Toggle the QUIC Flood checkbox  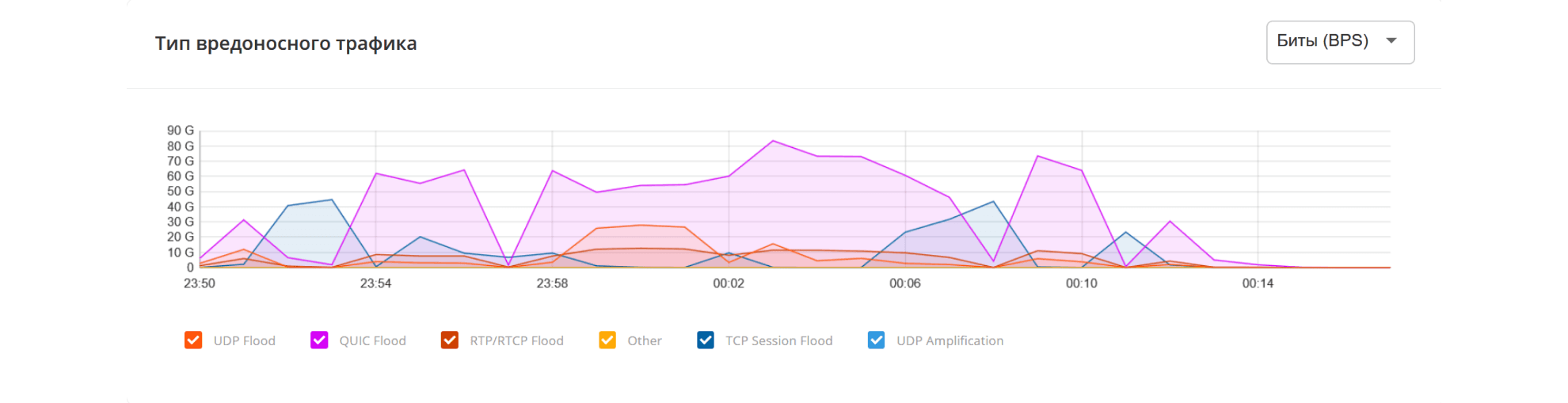pyautogui.click(x=319, y=340)
